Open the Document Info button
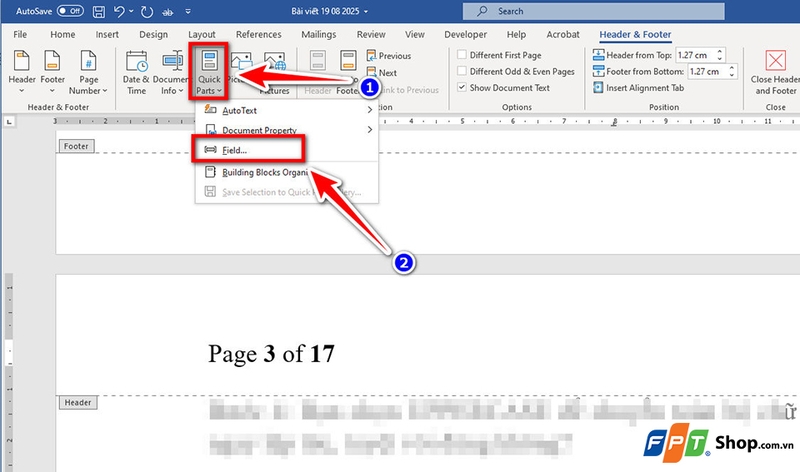 pyautogui.click(x=171, y=72)
